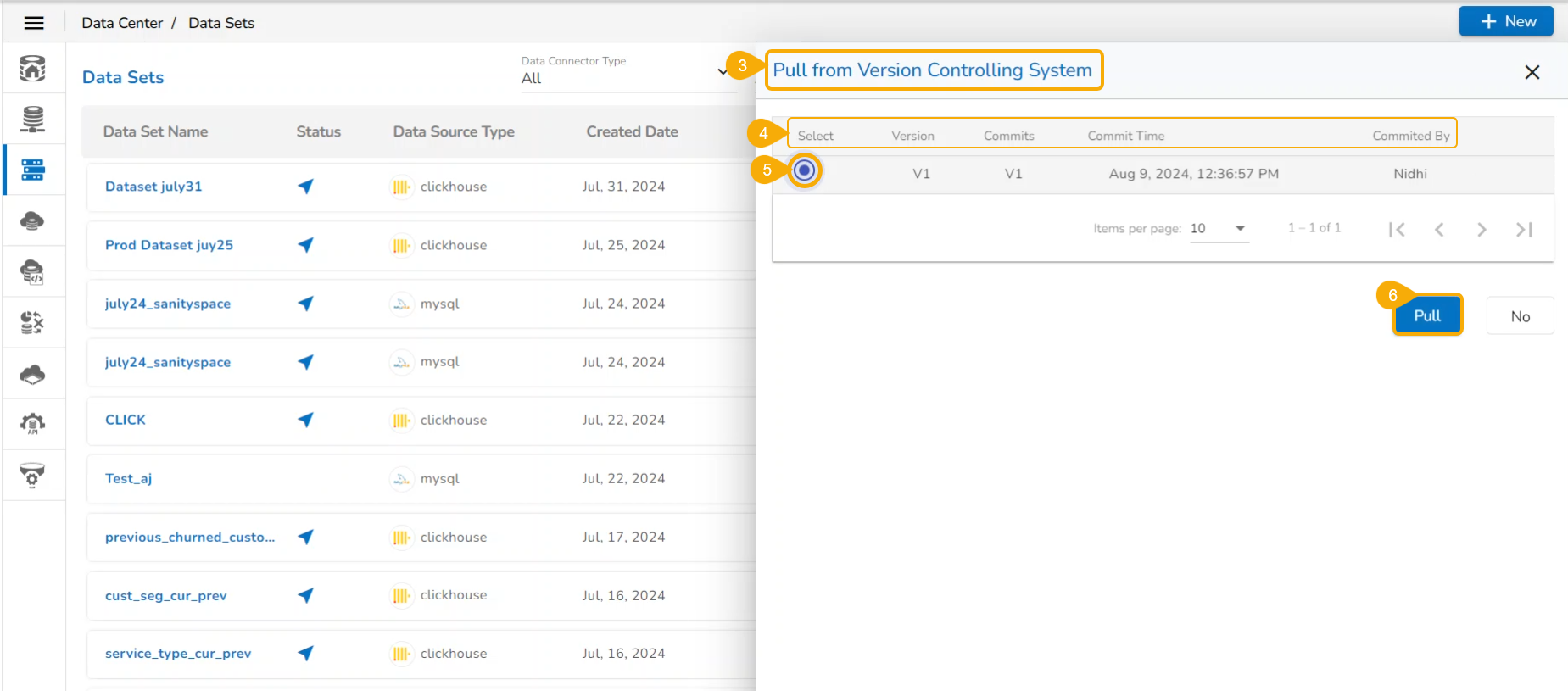Click Data Center in the breadcrumb
The image size is (1568, 691).
tap(122, 23)
